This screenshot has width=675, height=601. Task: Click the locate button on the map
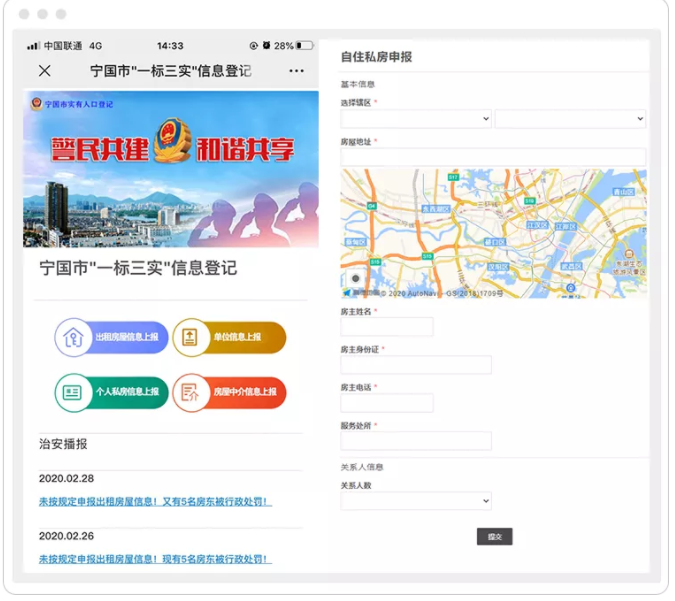coord(355,278)
